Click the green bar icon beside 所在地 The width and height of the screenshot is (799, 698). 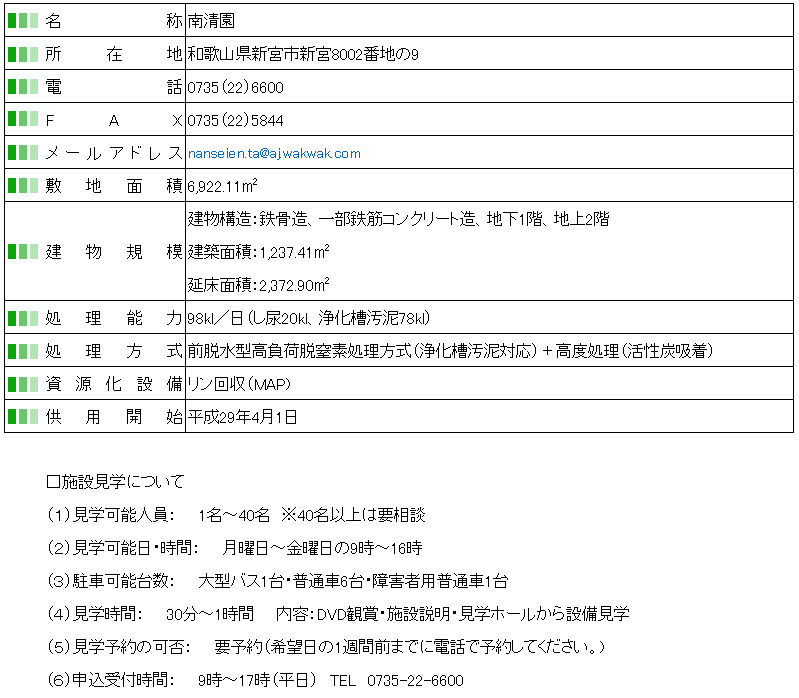coord(22,54)
